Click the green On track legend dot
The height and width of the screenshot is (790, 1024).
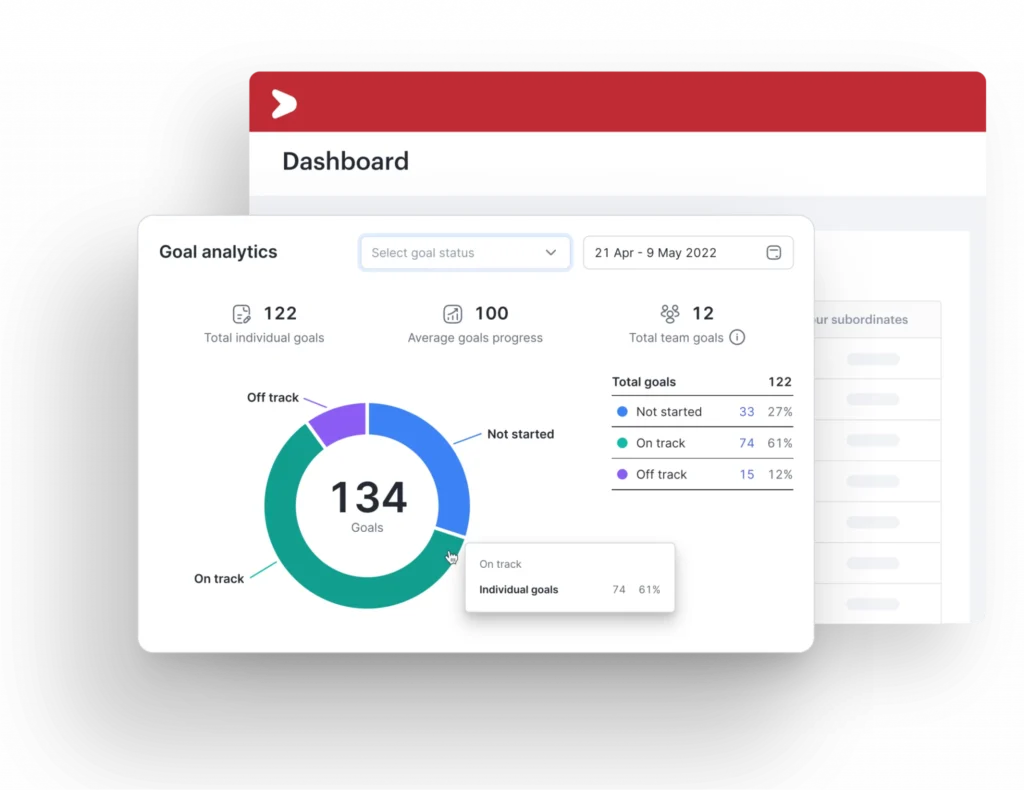[x=624, y=443]
